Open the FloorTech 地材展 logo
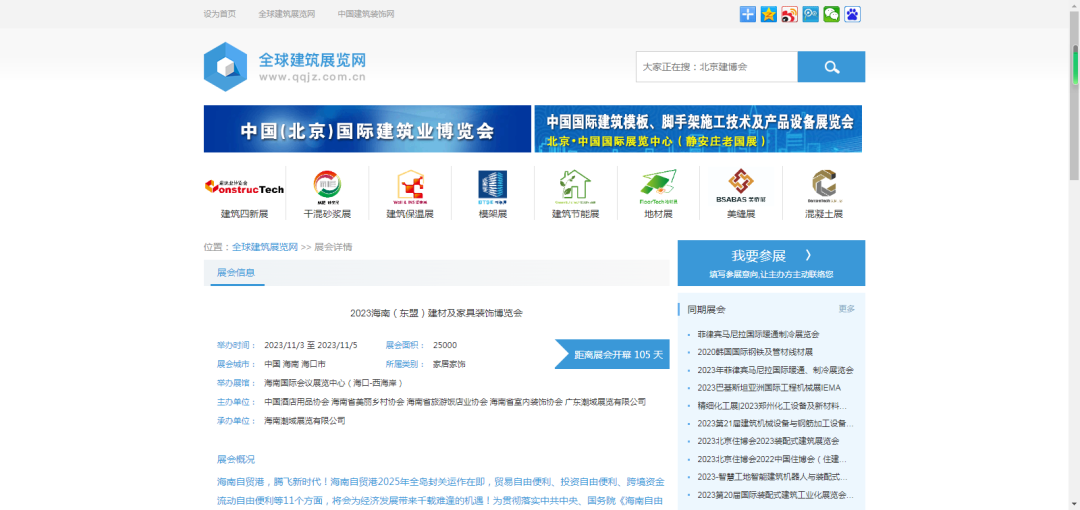This screenshot has height=510, width=1080. click(658, 187)
